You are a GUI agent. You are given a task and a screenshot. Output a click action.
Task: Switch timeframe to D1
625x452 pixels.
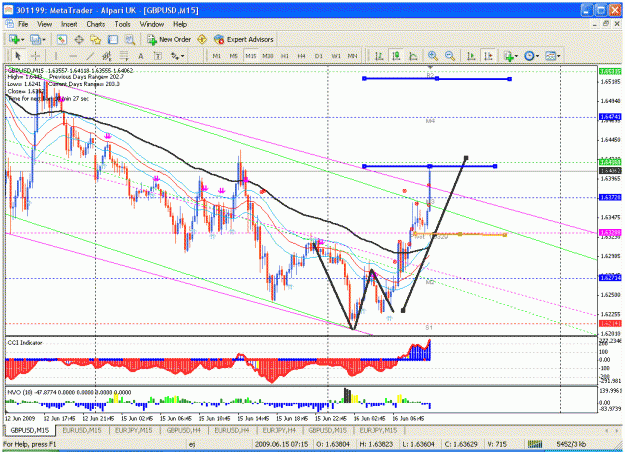pyautogui.click(x=318, y=56)
